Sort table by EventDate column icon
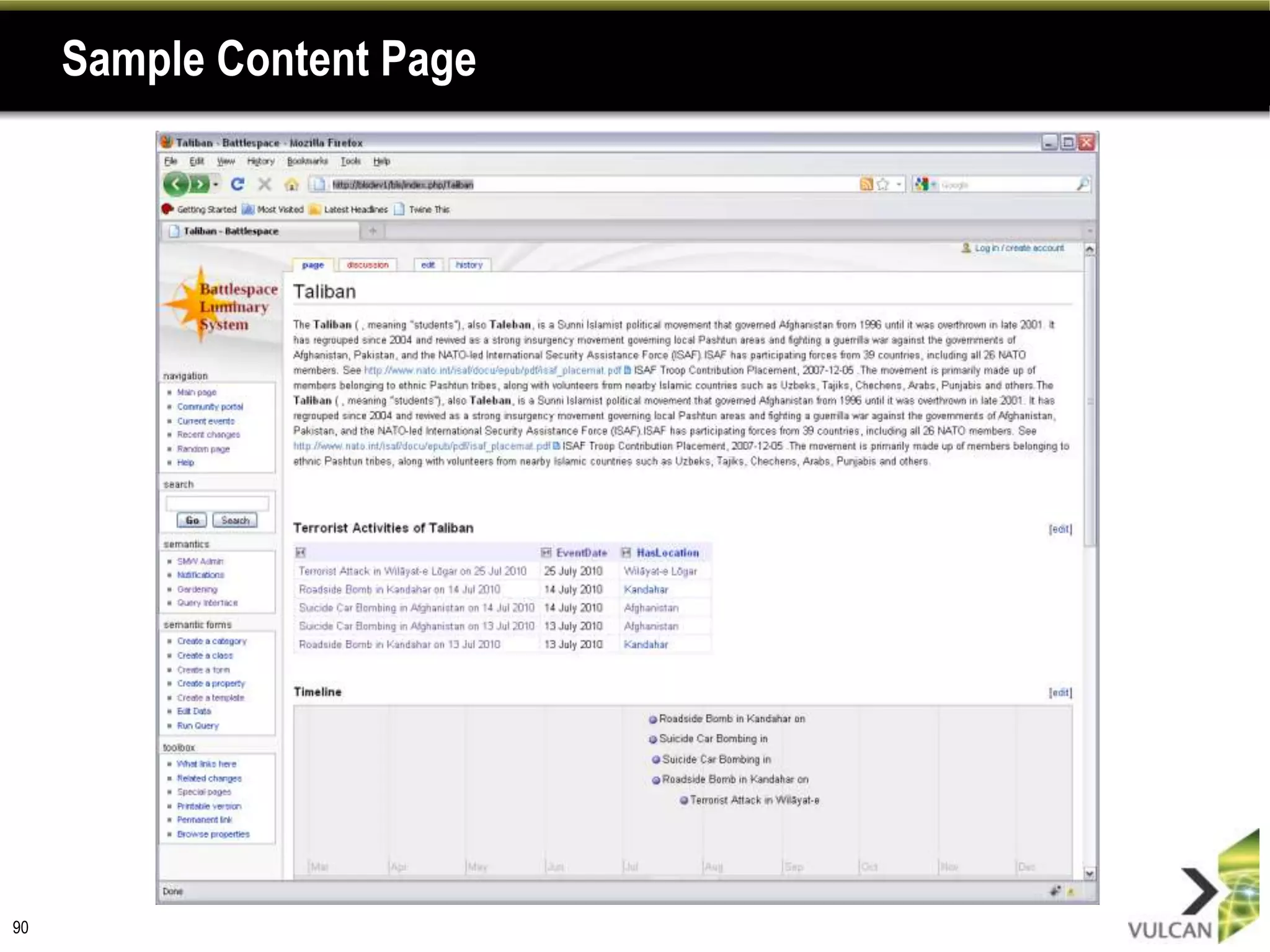The width and height of the screenshot is (1270, 952). 546,552
